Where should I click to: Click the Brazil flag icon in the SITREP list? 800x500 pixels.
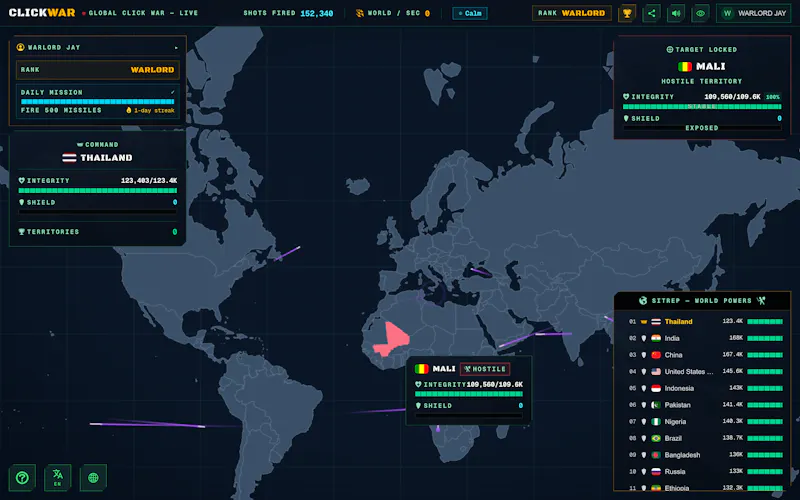(x=656, y=438)
